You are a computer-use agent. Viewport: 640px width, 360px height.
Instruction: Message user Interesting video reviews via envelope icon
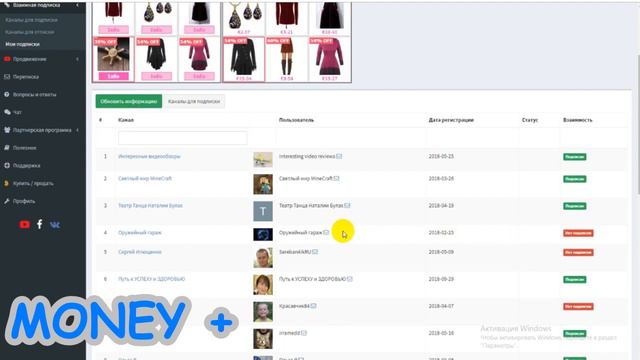[339, 156]
